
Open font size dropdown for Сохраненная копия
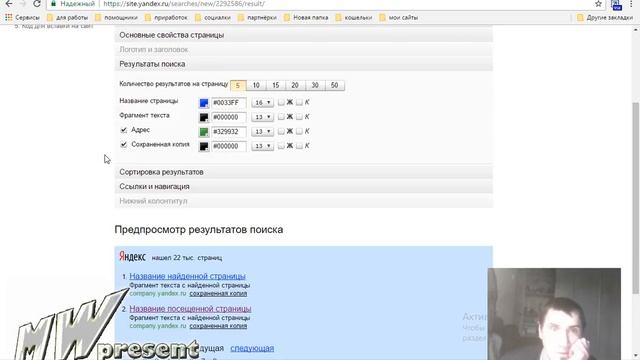[x=262, y=146]
